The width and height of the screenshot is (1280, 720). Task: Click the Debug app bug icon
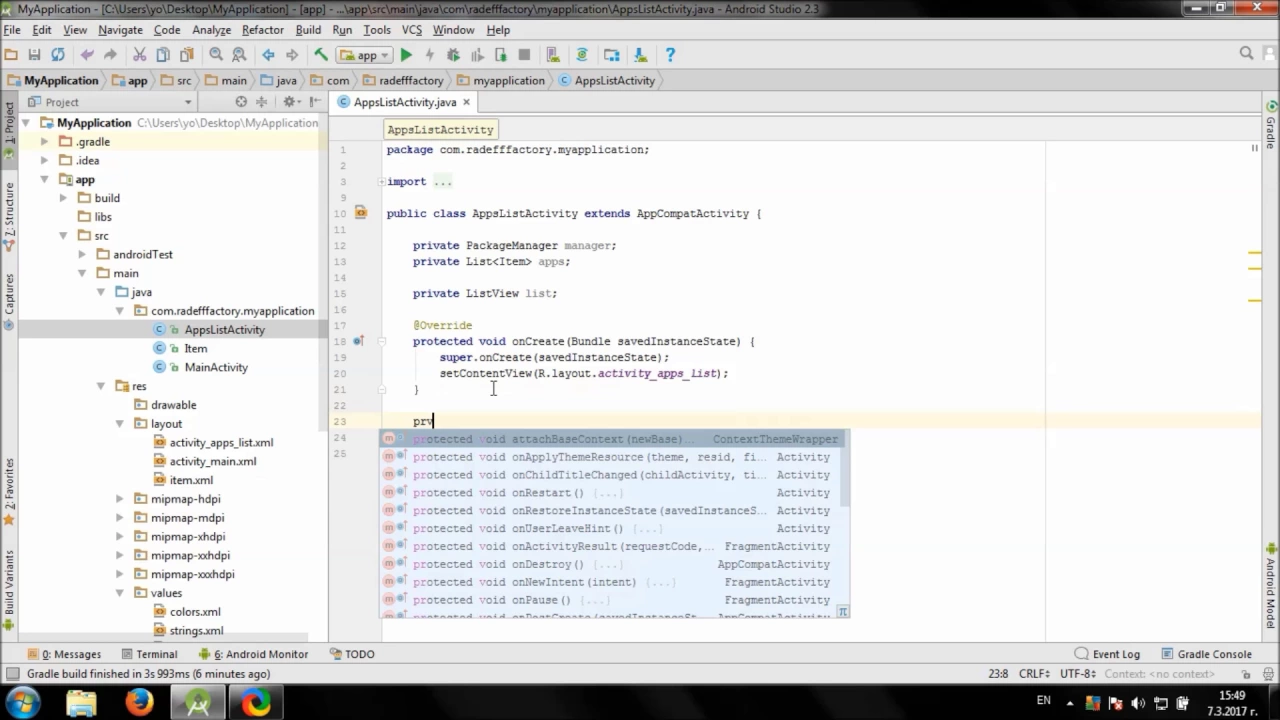coord(453,55)
